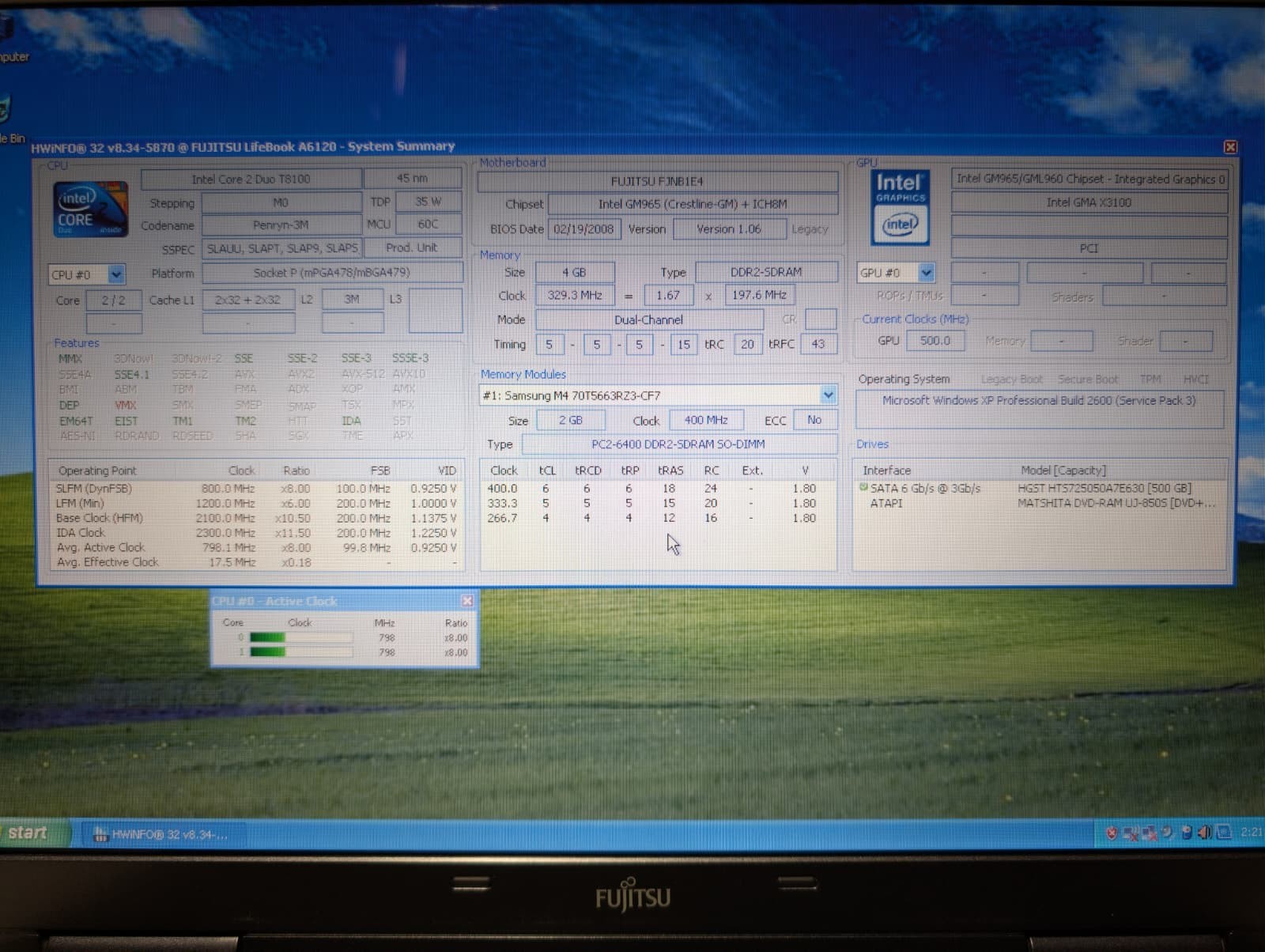Click the Core 1 clock bar
Image resolution: width=1265 pixels, height=952 pixels.
300,652
